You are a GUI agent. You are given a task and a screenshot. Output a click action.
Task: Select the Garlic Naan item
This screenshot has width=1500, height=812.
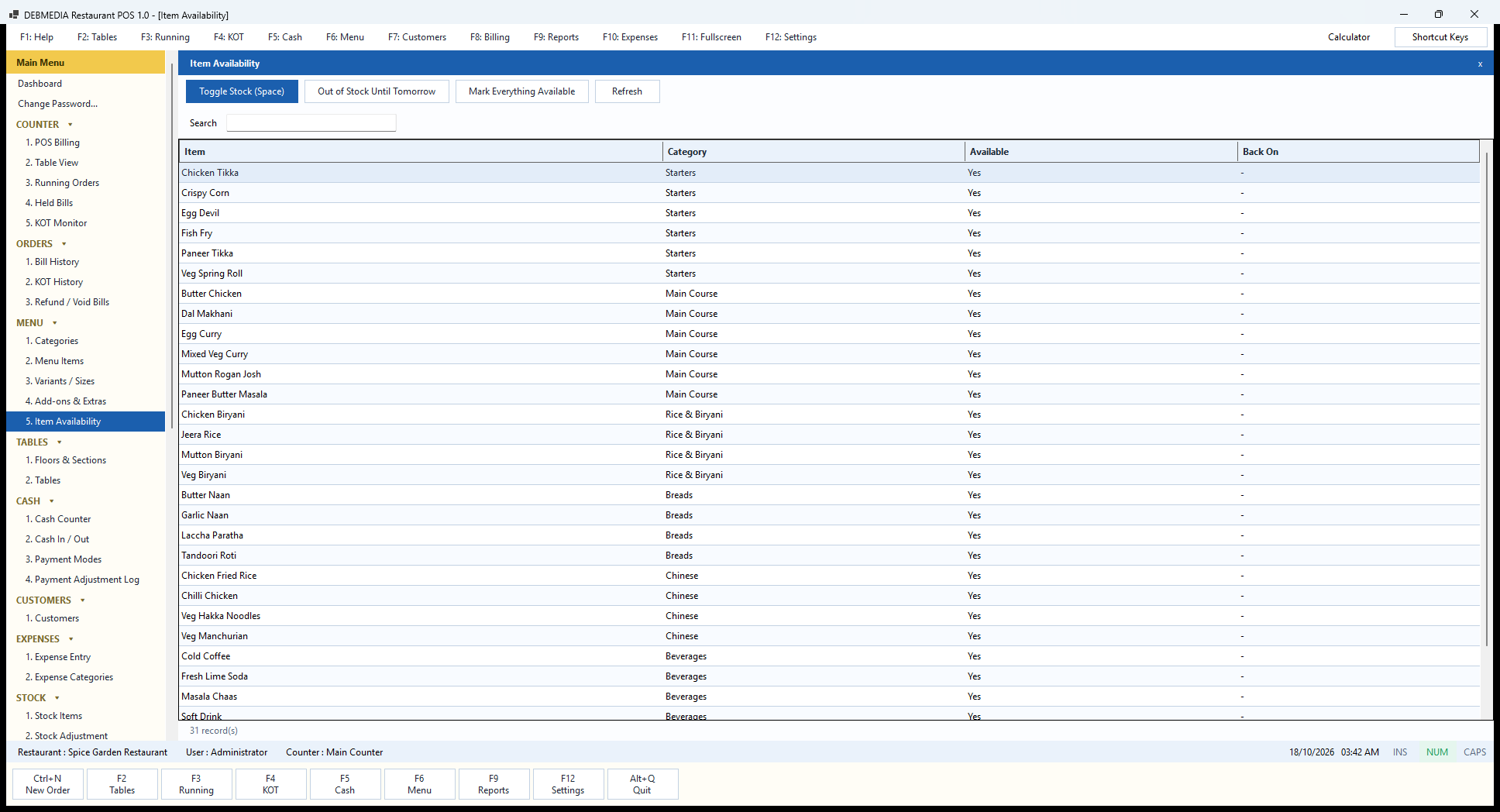[829, 515]
